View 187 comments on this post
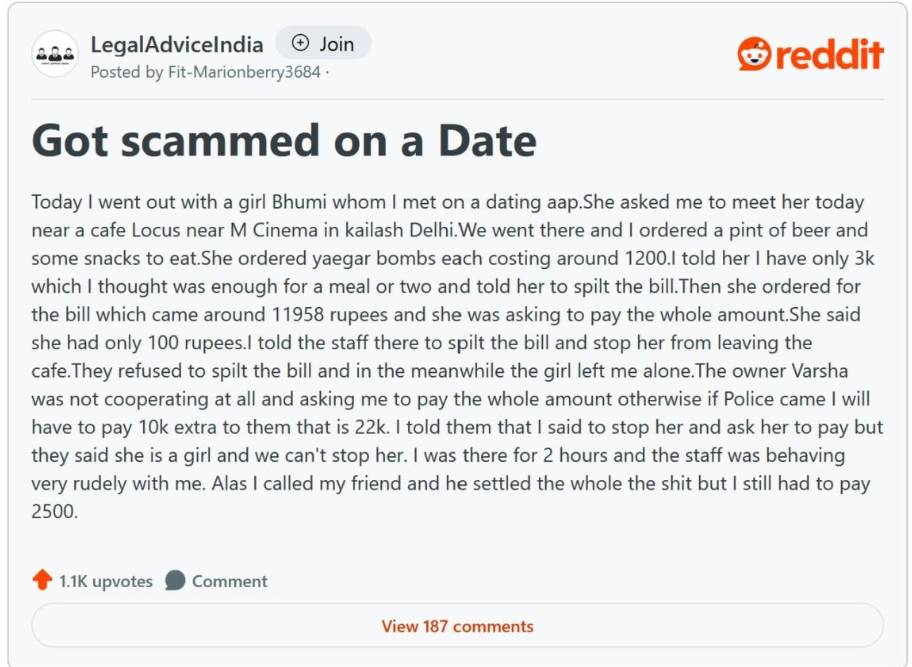Screen dimensions: 912x667 click(457, 626)
